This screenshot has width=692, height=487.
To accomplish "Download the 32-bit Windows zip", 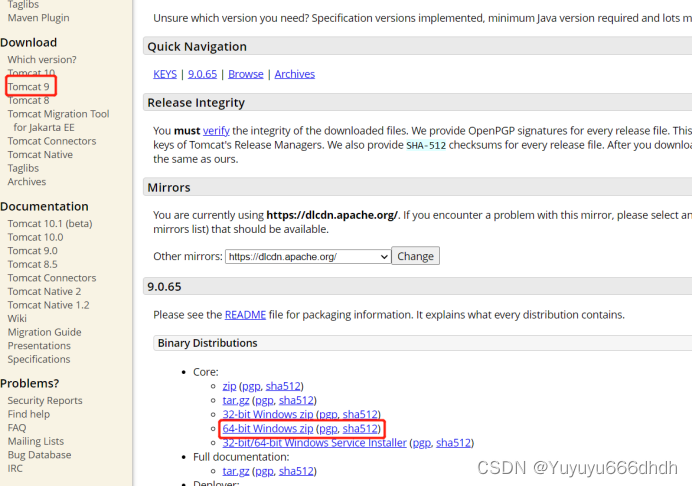I will coord(268,415).
